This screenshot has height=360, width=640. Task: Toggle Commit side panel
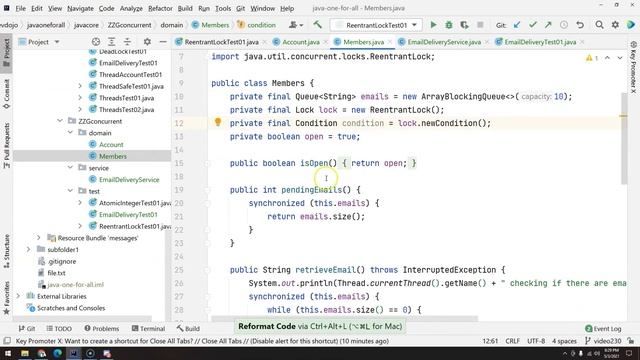[7, 94]
